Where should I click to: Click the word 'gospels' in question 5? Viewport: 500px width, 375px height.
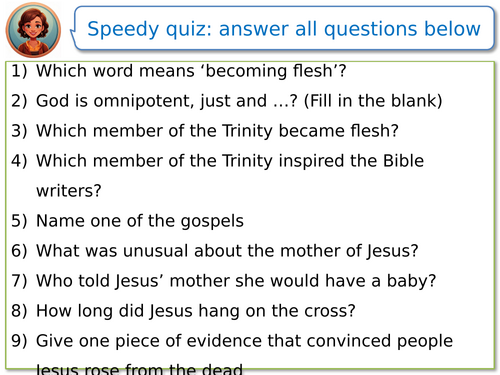click(212, 222)
